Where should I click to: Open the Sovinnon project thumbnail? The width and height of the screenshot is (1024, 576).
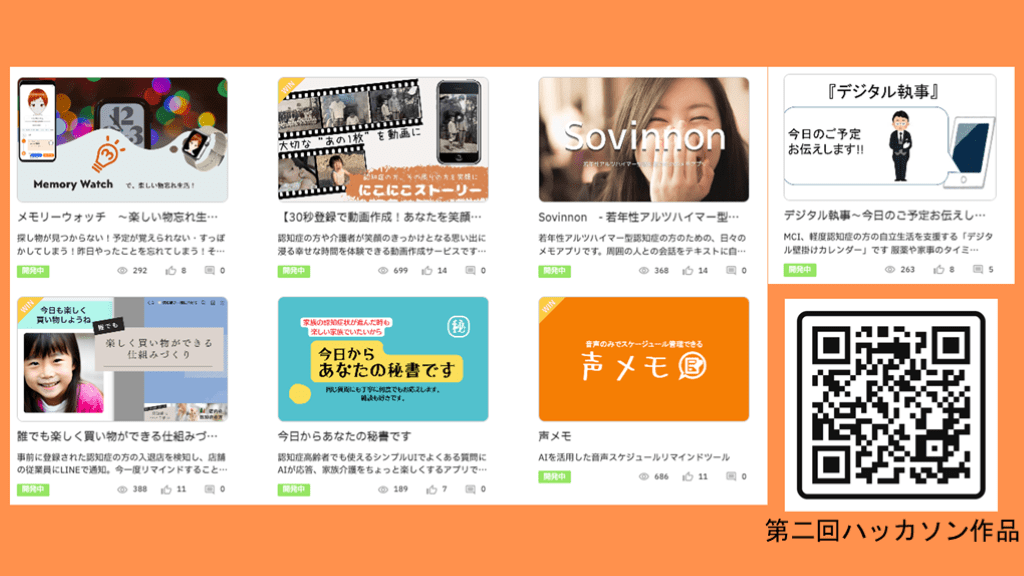pyautogui.click(x=643, y=140)
